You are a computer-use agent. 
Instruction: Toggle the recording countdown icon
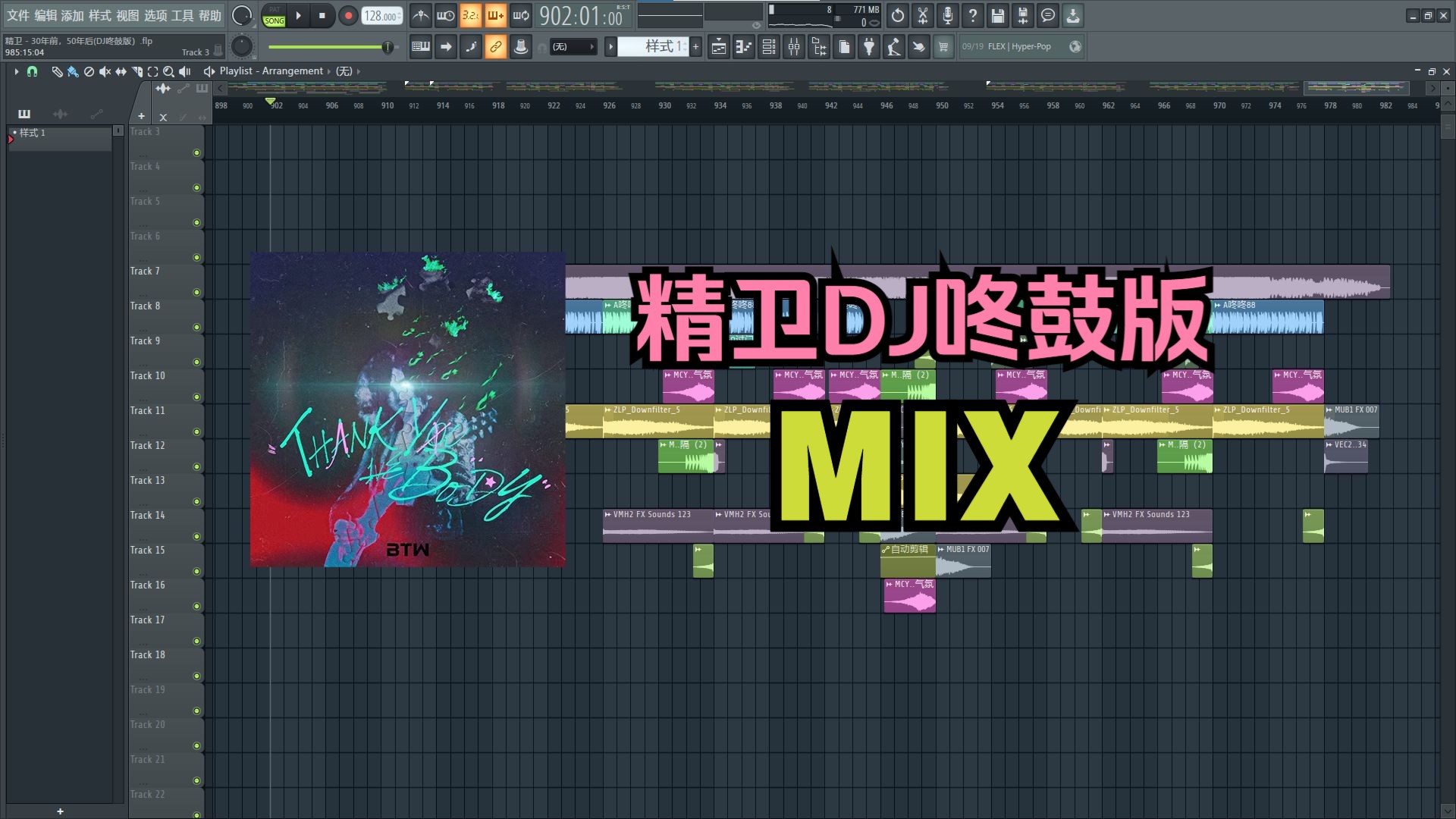pyautogui.click(x=470, y=15)
